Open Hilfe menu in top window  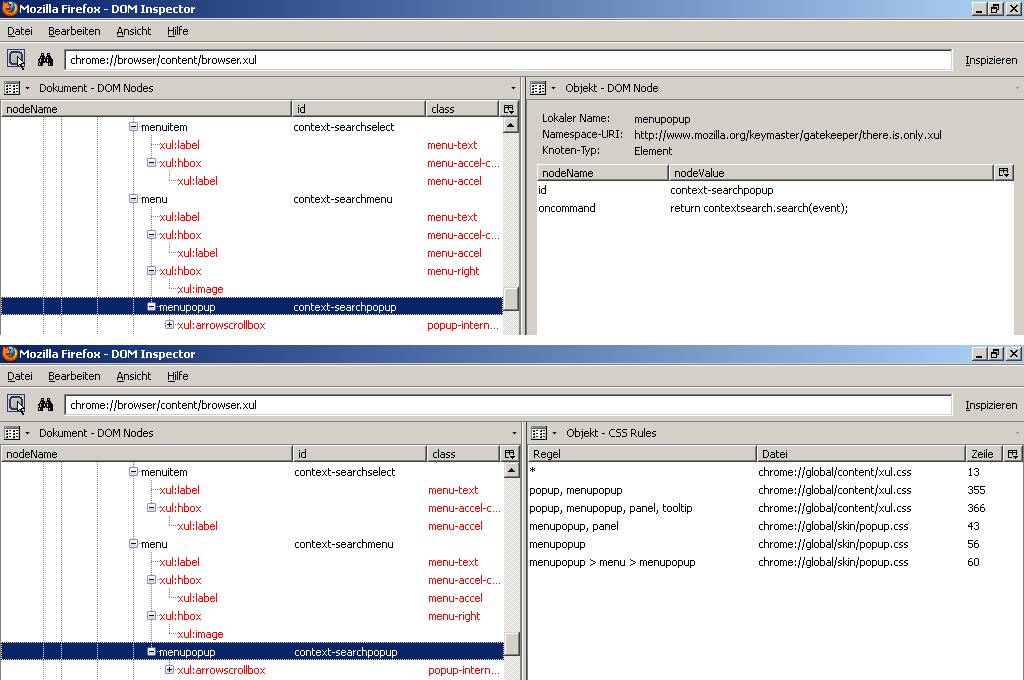(x=177, y=31)
